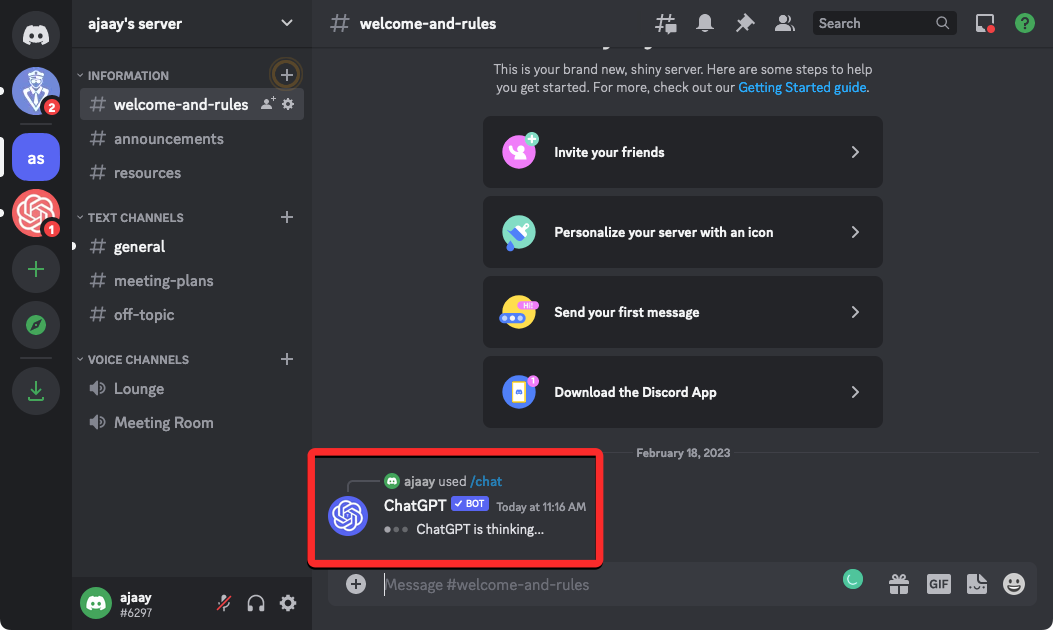The height and width of the screenshot is (630, 1053).
Task: Select the 'as' server icon
Action: click(36, 157)
